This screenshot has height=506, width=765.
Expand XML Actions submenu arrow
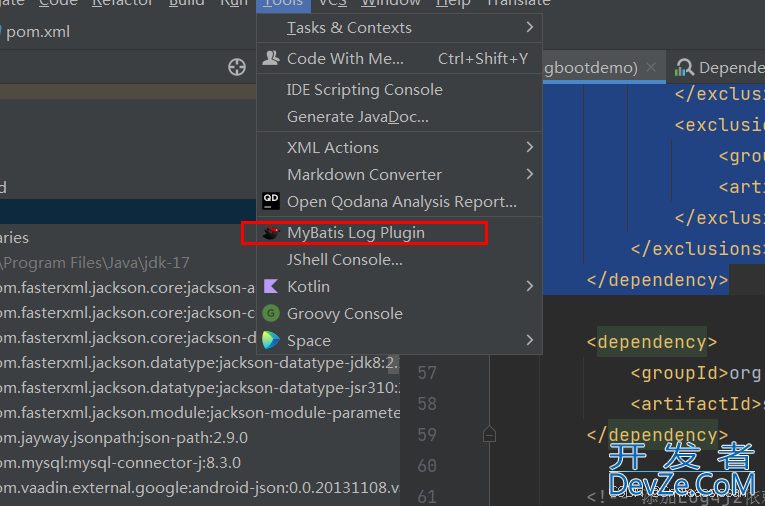(530, 147)
